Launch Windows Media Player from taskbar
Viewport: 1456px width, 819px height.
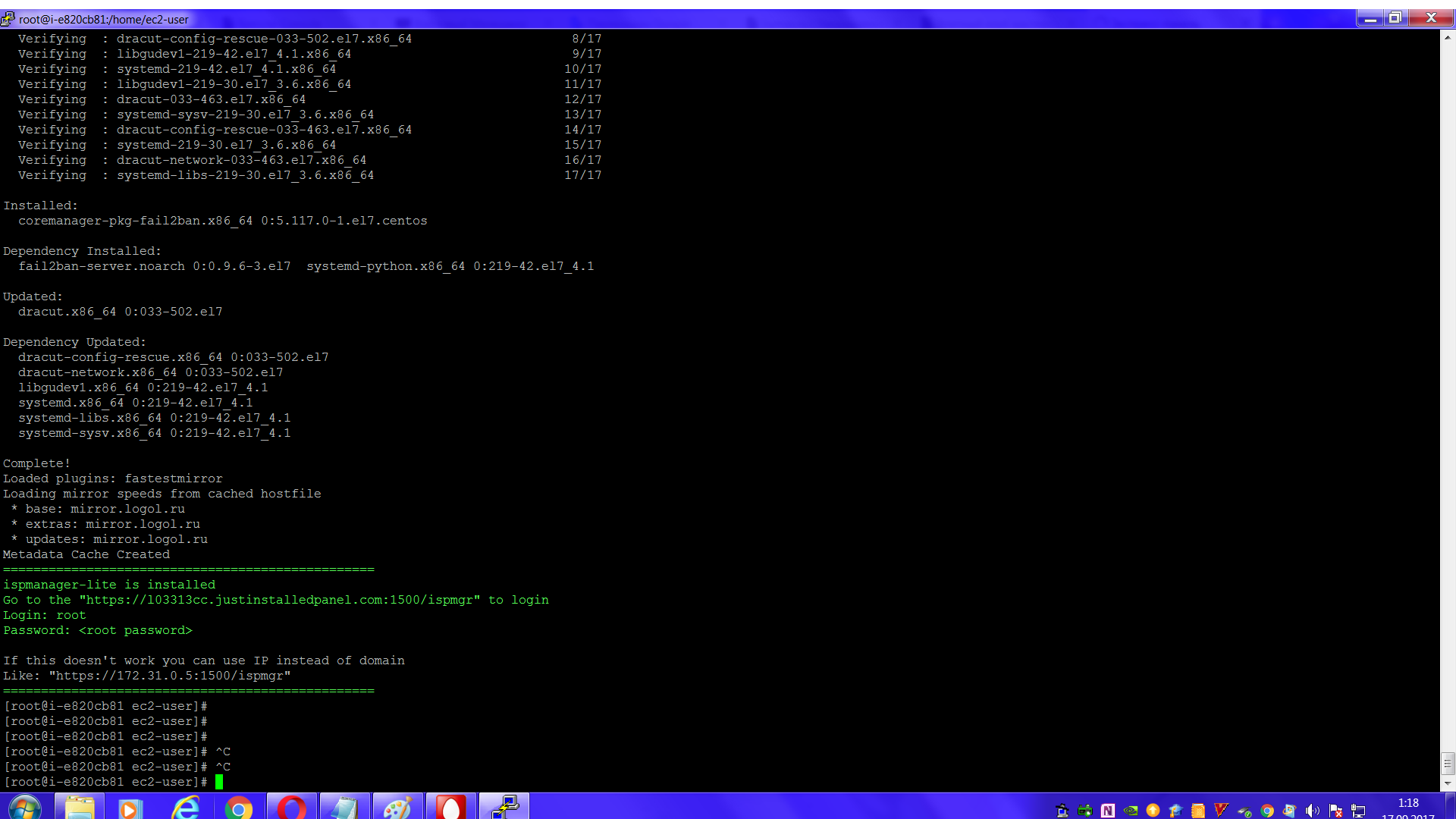[130, 807]
